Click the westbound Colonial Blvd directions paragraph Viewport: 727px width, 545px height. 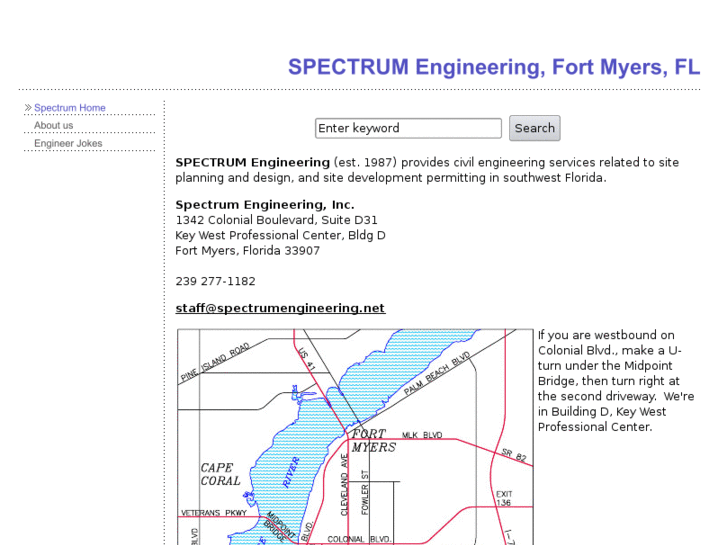coord(616,381)
